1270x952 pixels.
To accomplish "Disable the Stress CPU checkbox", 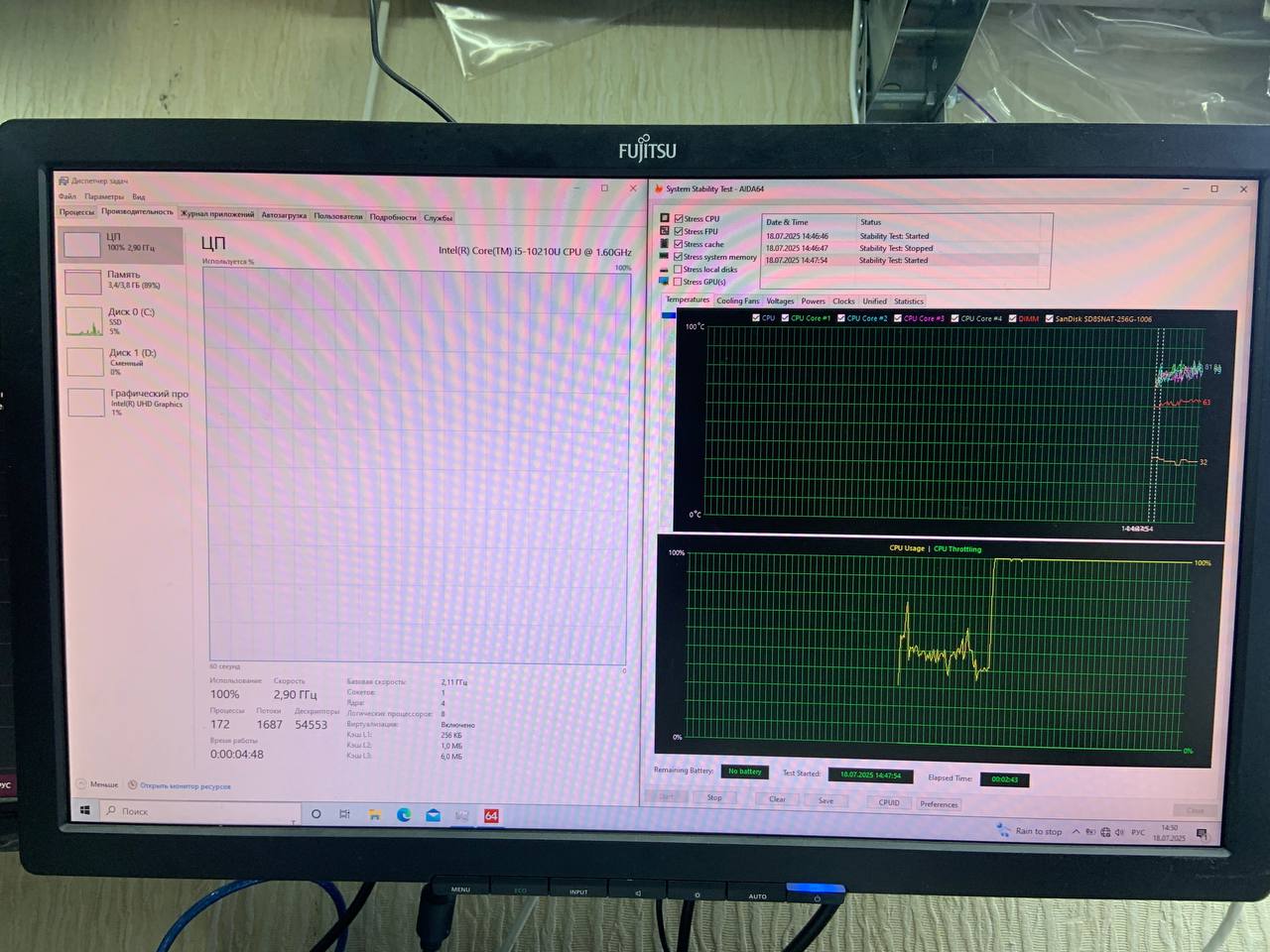I will pyautogui.click(x=679, y=218).
